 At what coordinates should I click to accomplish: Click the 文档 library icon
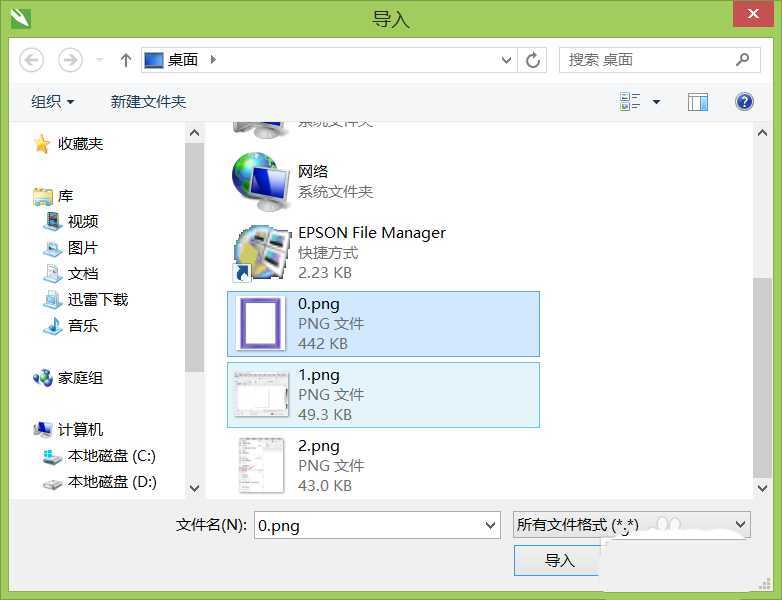pyautogui.click(x=52, y=273)
